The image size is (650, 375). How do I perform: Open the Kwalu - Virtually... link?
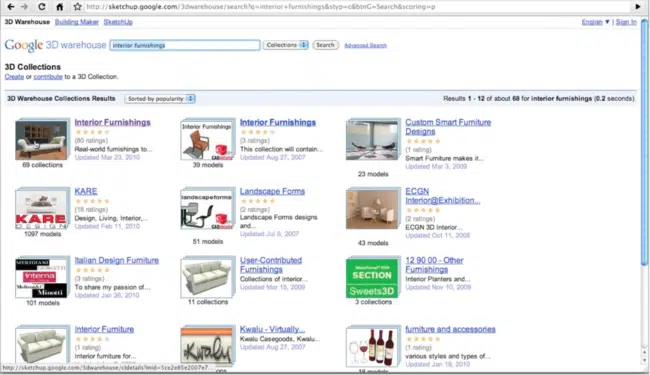272,329
